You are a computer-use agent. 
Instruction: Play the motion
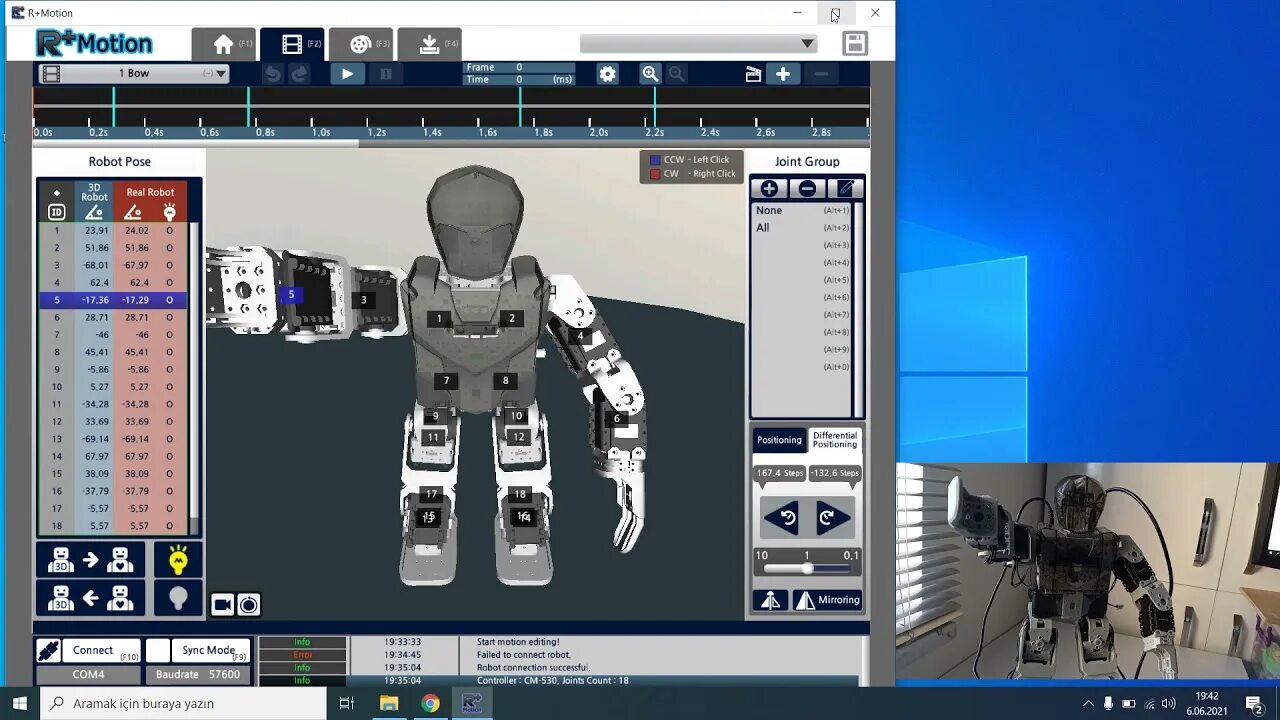tap(347, 73)
